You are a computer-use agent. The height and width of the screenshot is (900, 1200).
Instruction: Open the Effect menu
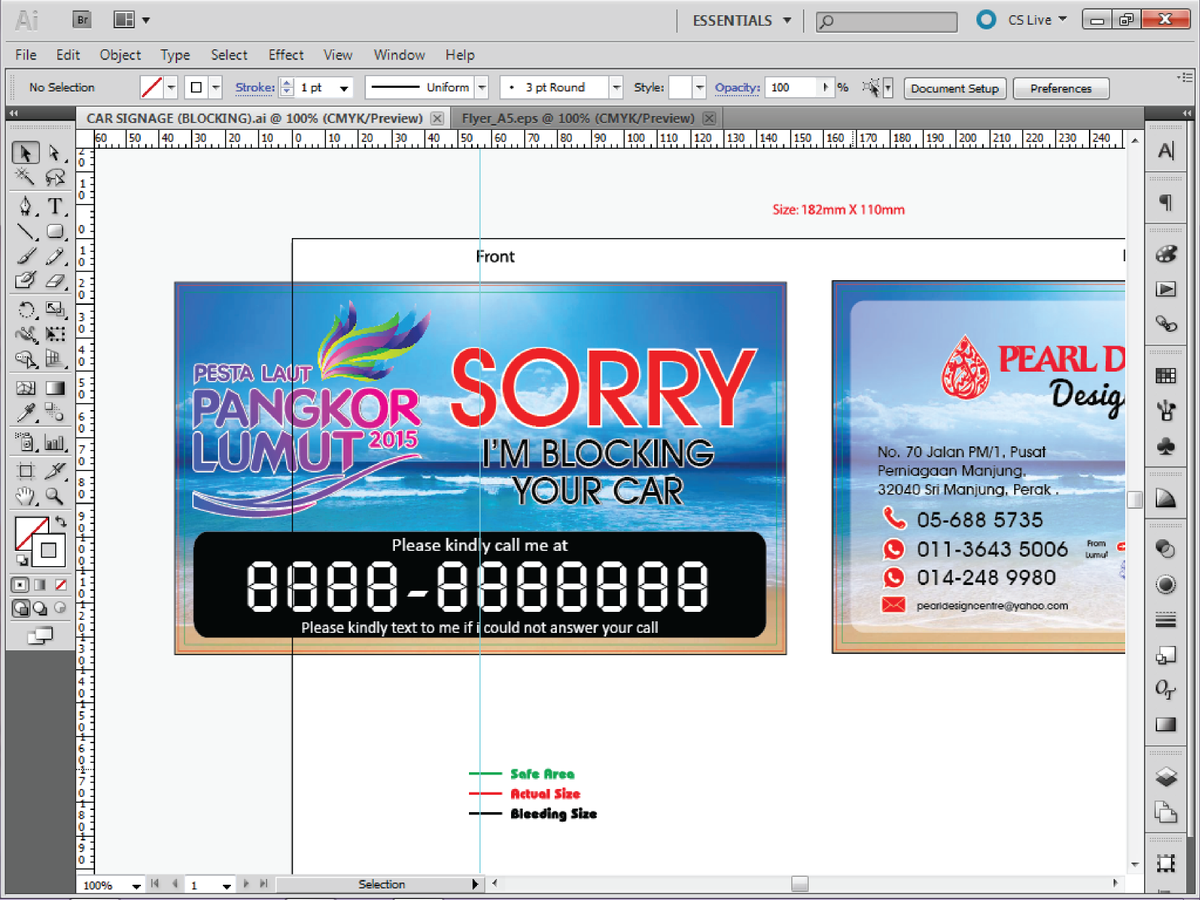click(286, 55)
